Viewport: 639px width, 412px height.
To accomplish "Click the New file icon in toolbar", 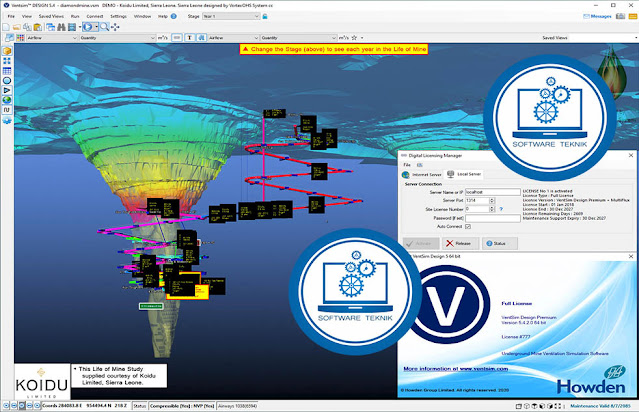I will click(6, 27).
